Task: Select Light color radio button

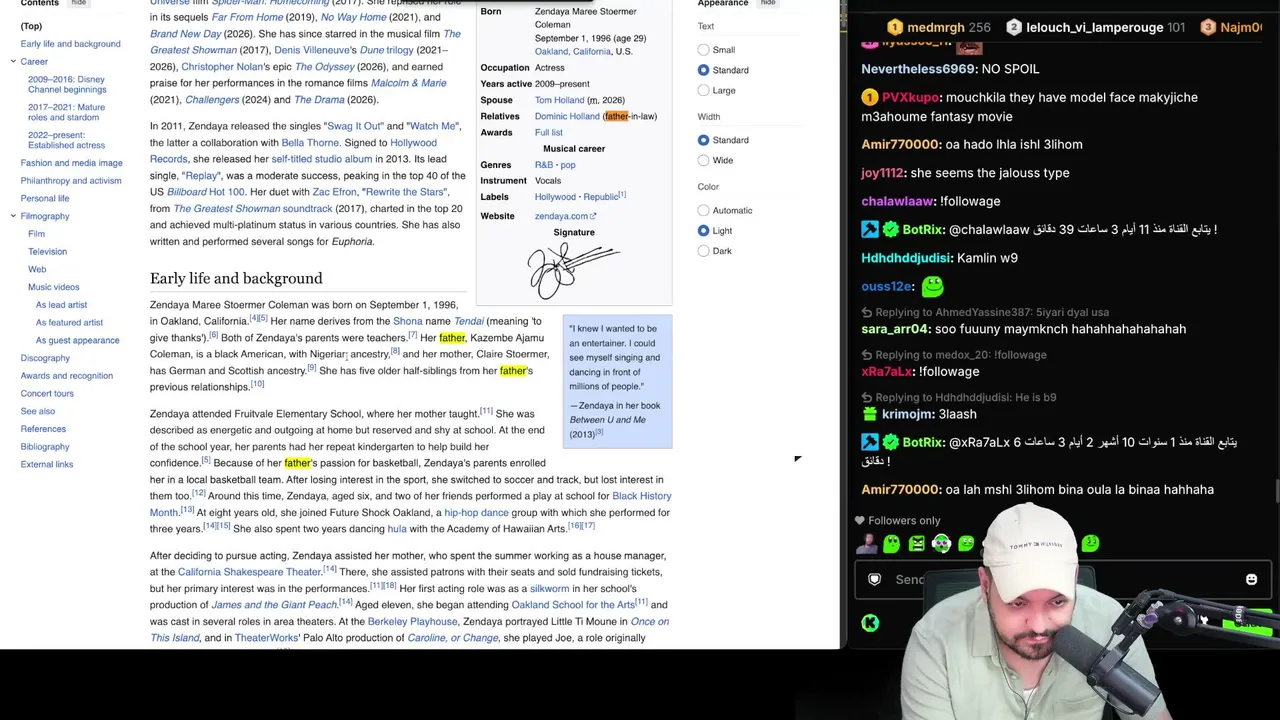Action: (x=704, y=231)
